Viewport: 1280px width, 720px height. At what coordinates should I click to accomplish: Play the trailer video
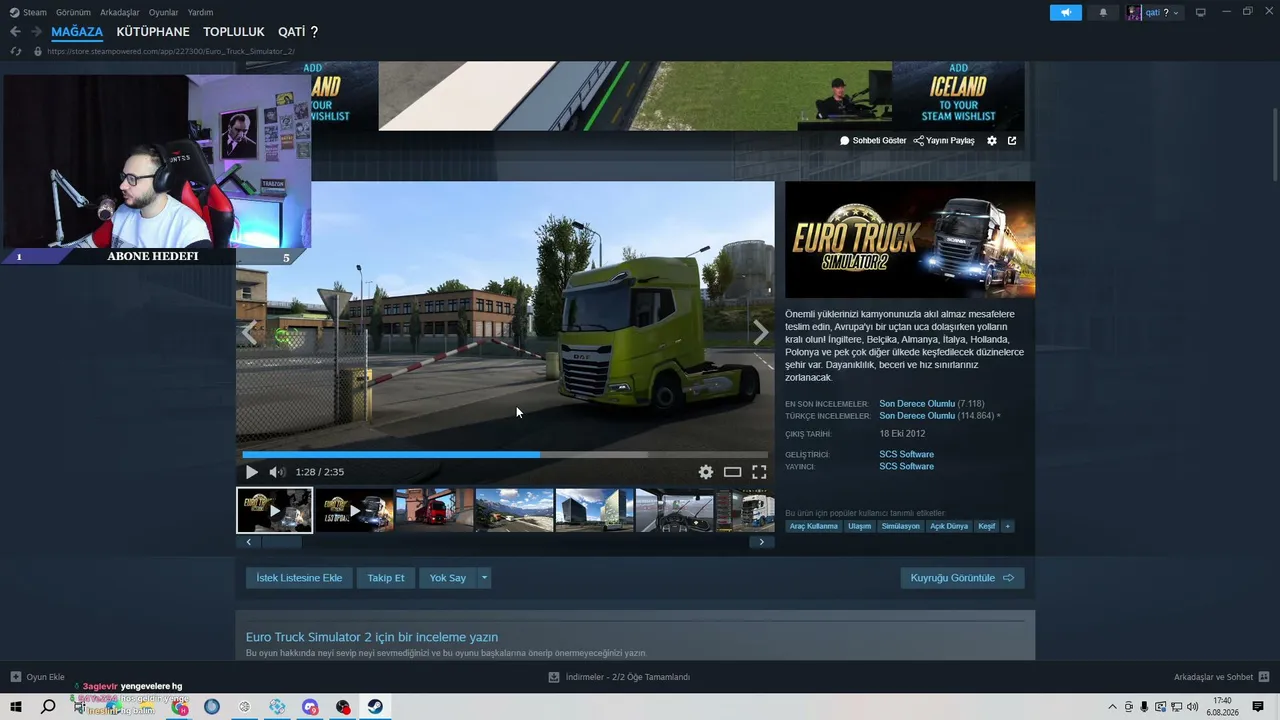[252, 472]
